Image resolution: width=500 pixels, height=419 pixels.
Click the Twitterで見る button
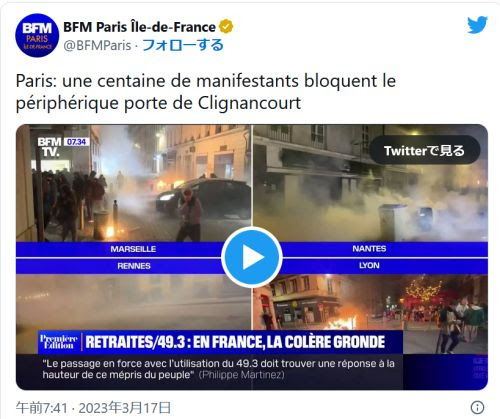pyautogui.click(x=424, y=150)
